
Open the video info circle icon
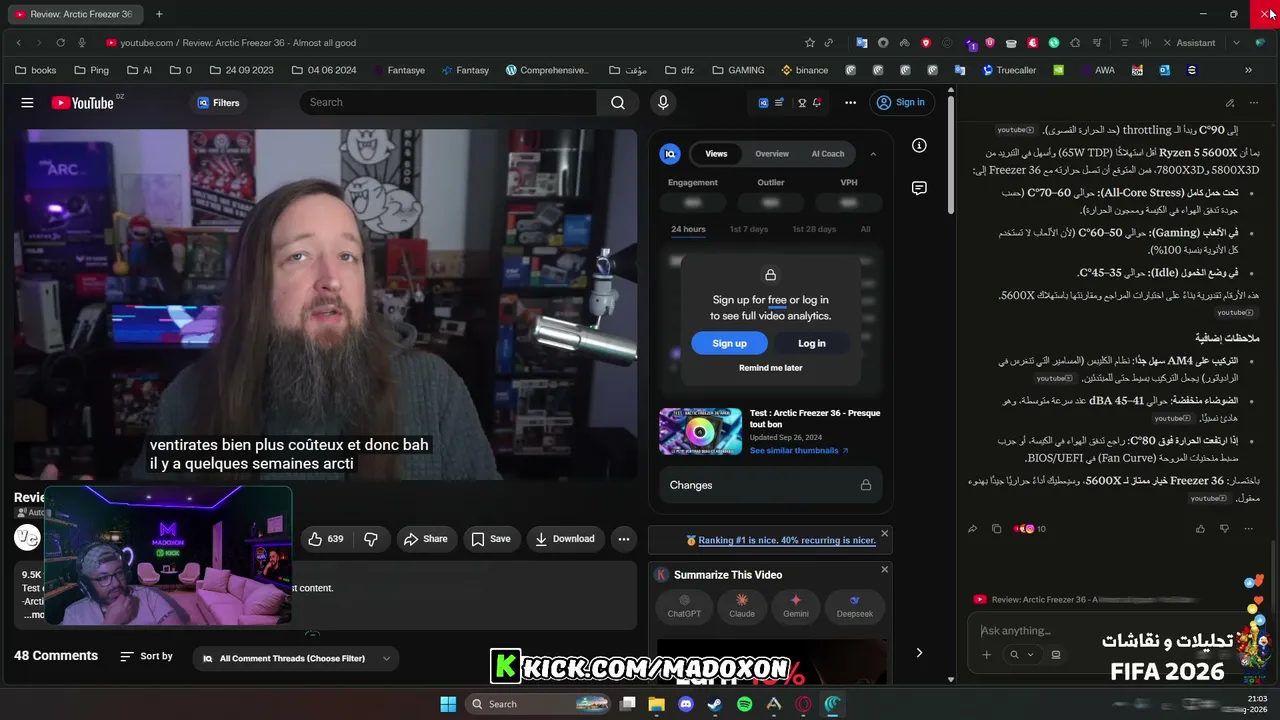click(919, 145)
